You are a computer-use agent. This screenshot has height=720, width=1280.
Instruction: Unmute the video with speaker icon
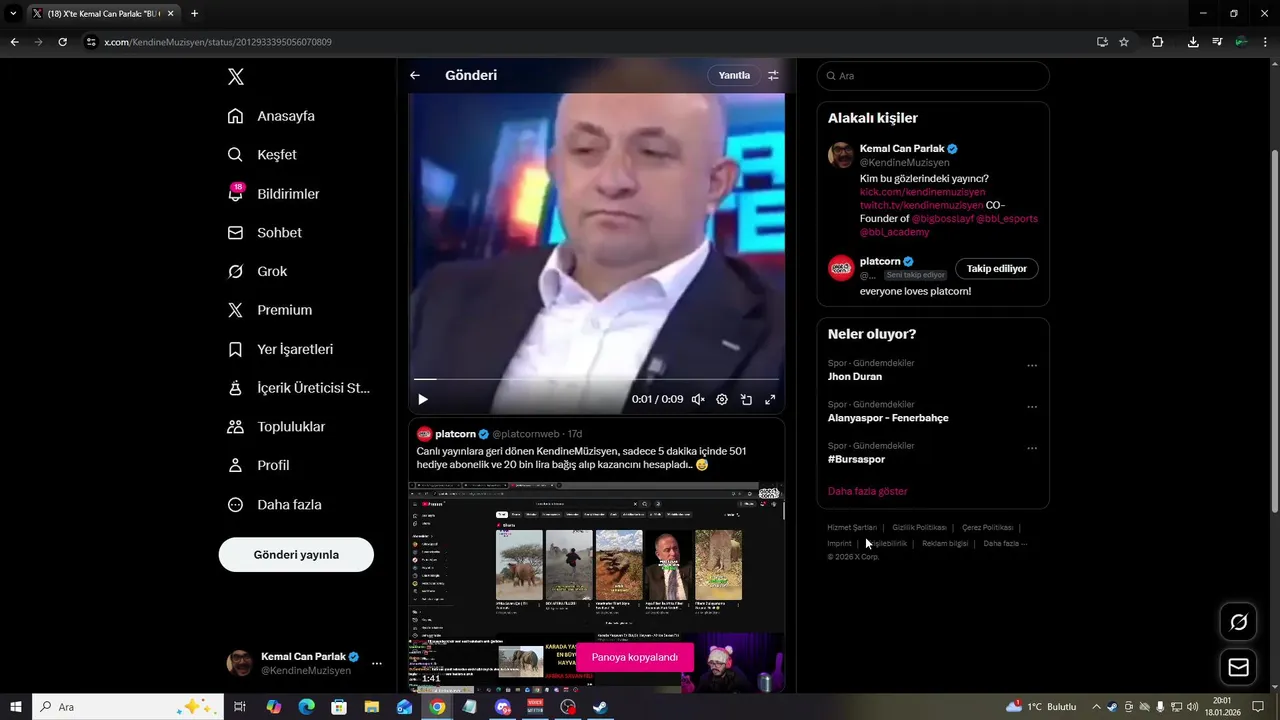click(x=698, y=399)
